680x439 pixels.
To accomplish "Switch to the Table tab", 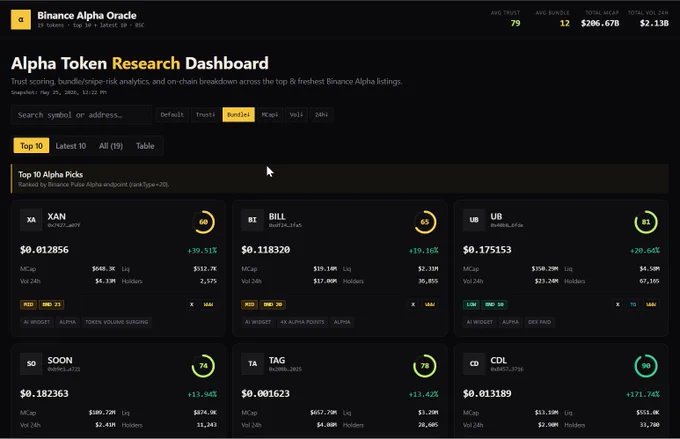I will [x=145, y=146].
